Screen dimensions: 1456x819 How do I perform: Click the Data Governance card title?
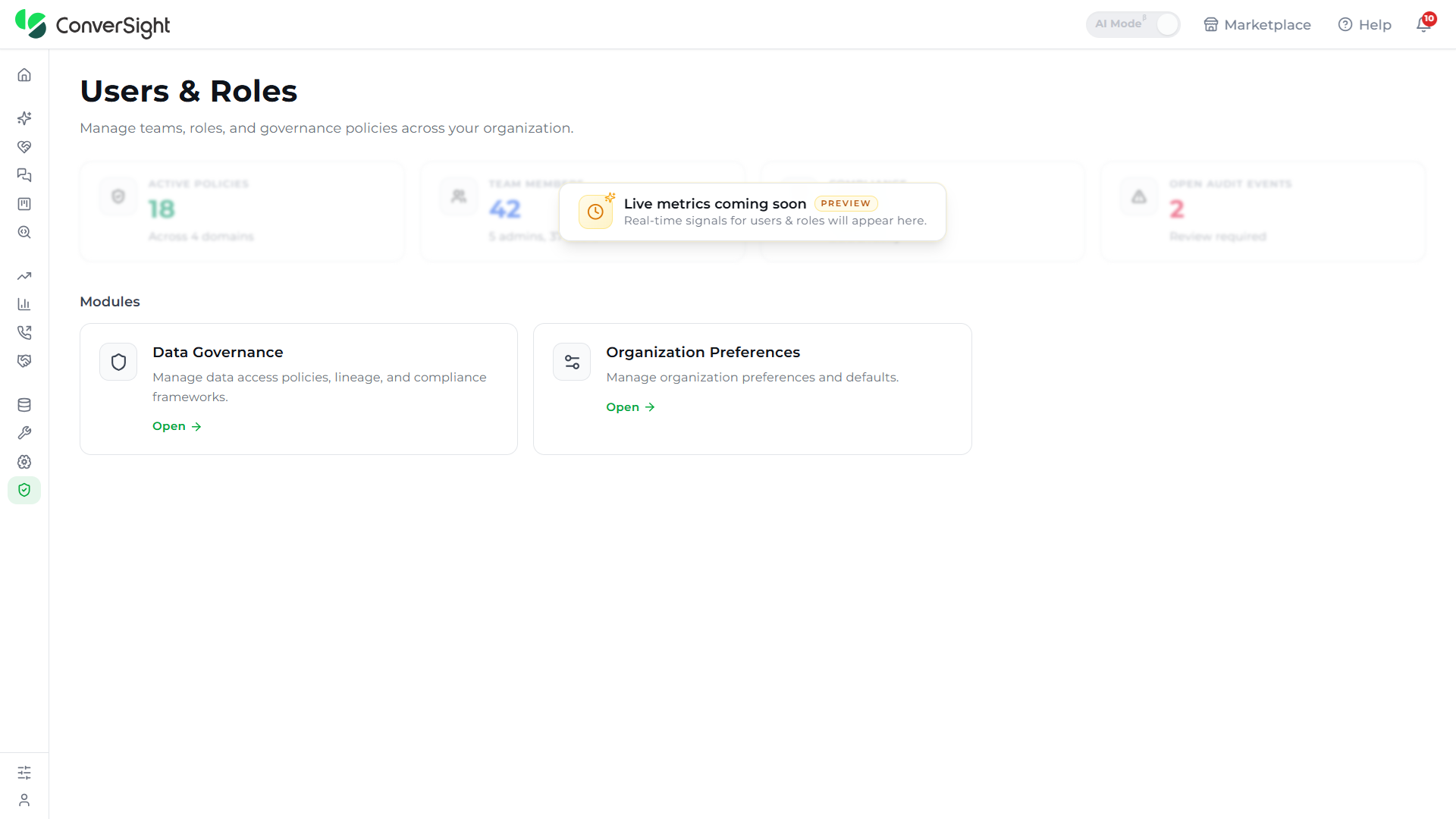218,353
